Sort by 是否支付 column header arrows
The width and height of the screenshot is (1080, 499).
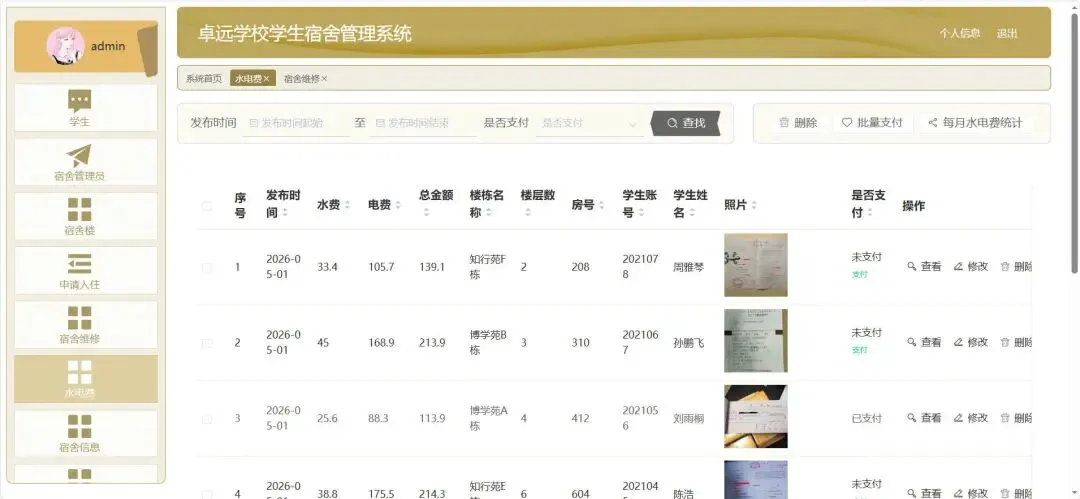pos(870,214)
